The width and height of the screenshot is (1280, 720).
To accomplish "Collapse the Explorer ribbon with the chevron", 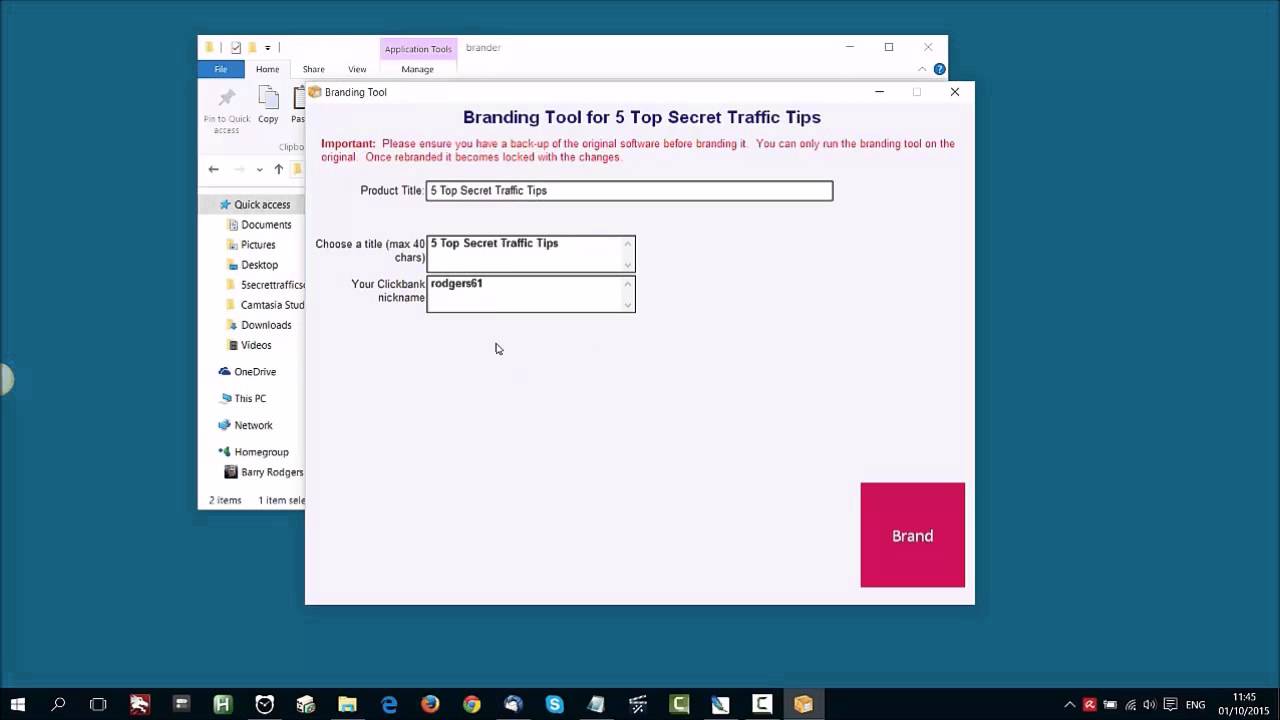I will [922, 69].
